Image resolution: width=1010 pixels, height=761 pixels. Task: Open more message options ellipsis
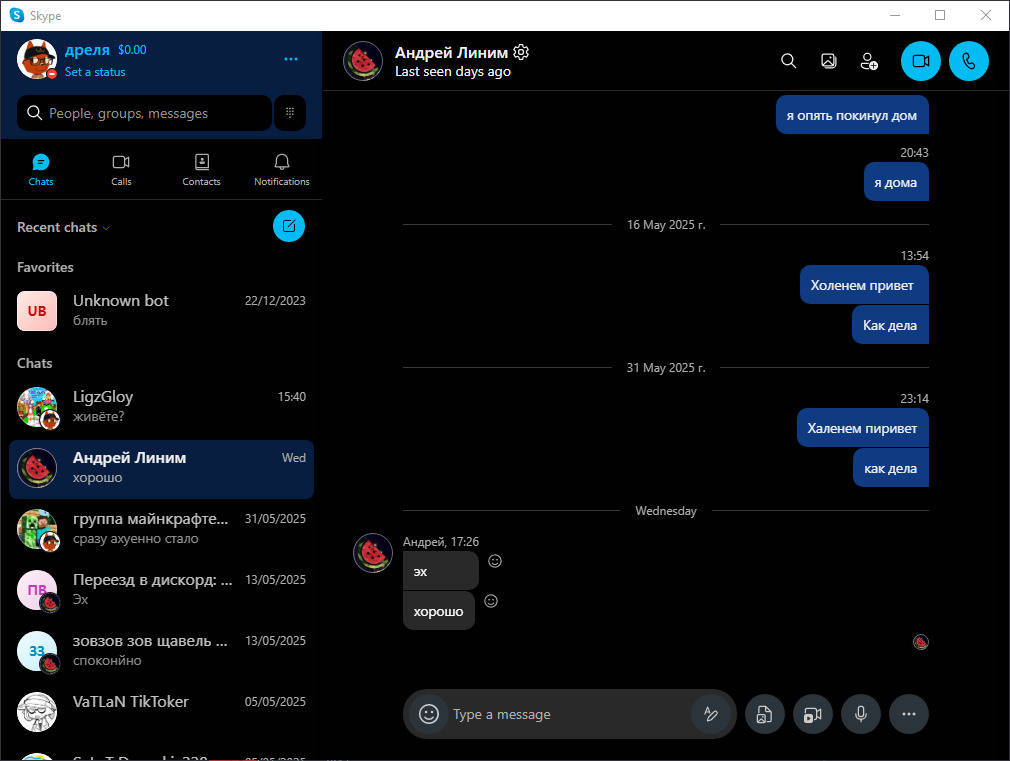pyautogui.click(x=909, y=714)
